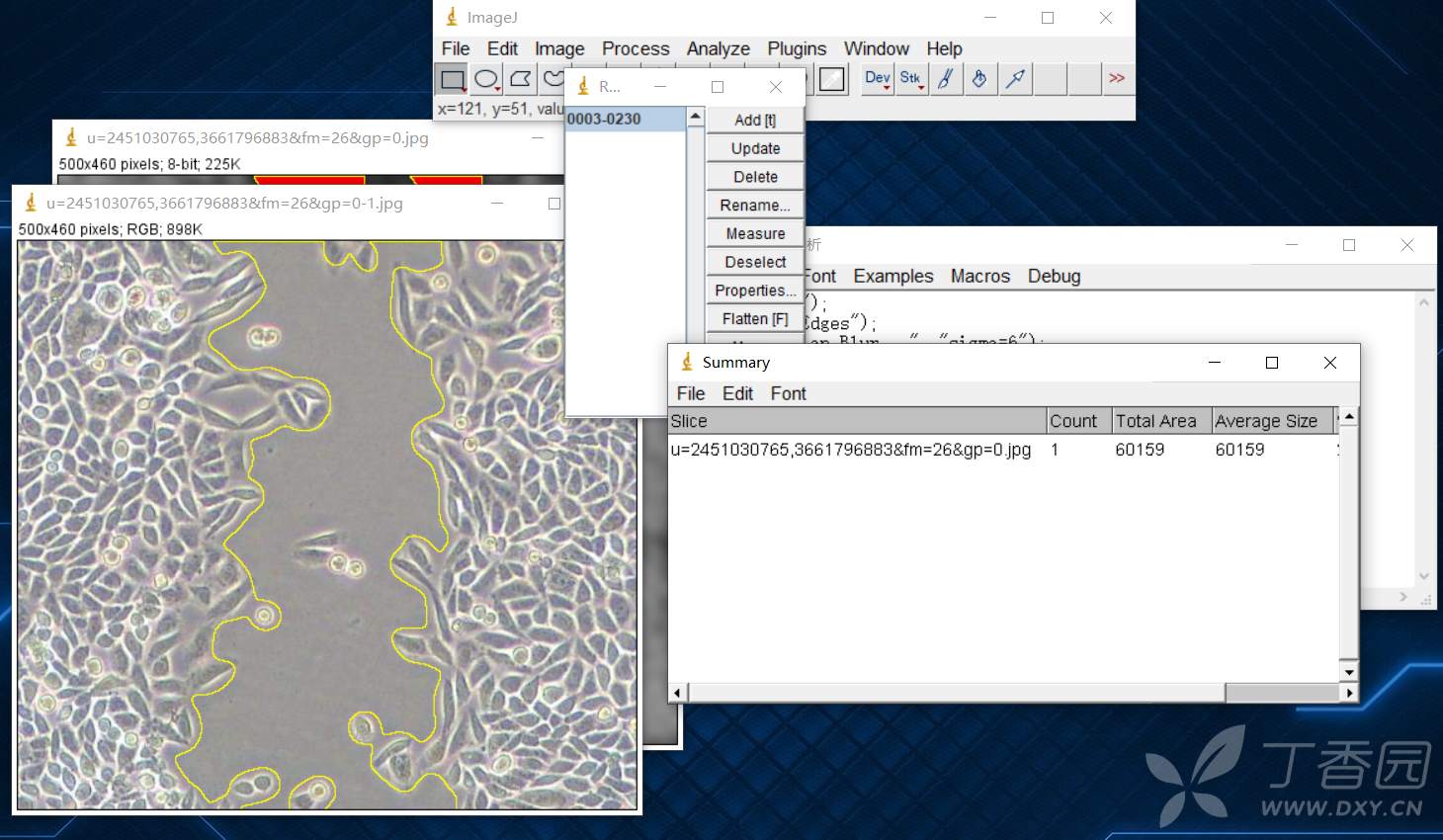Select Average Size value 60159
The image size is (1443, 840).
pos(1239,450)
